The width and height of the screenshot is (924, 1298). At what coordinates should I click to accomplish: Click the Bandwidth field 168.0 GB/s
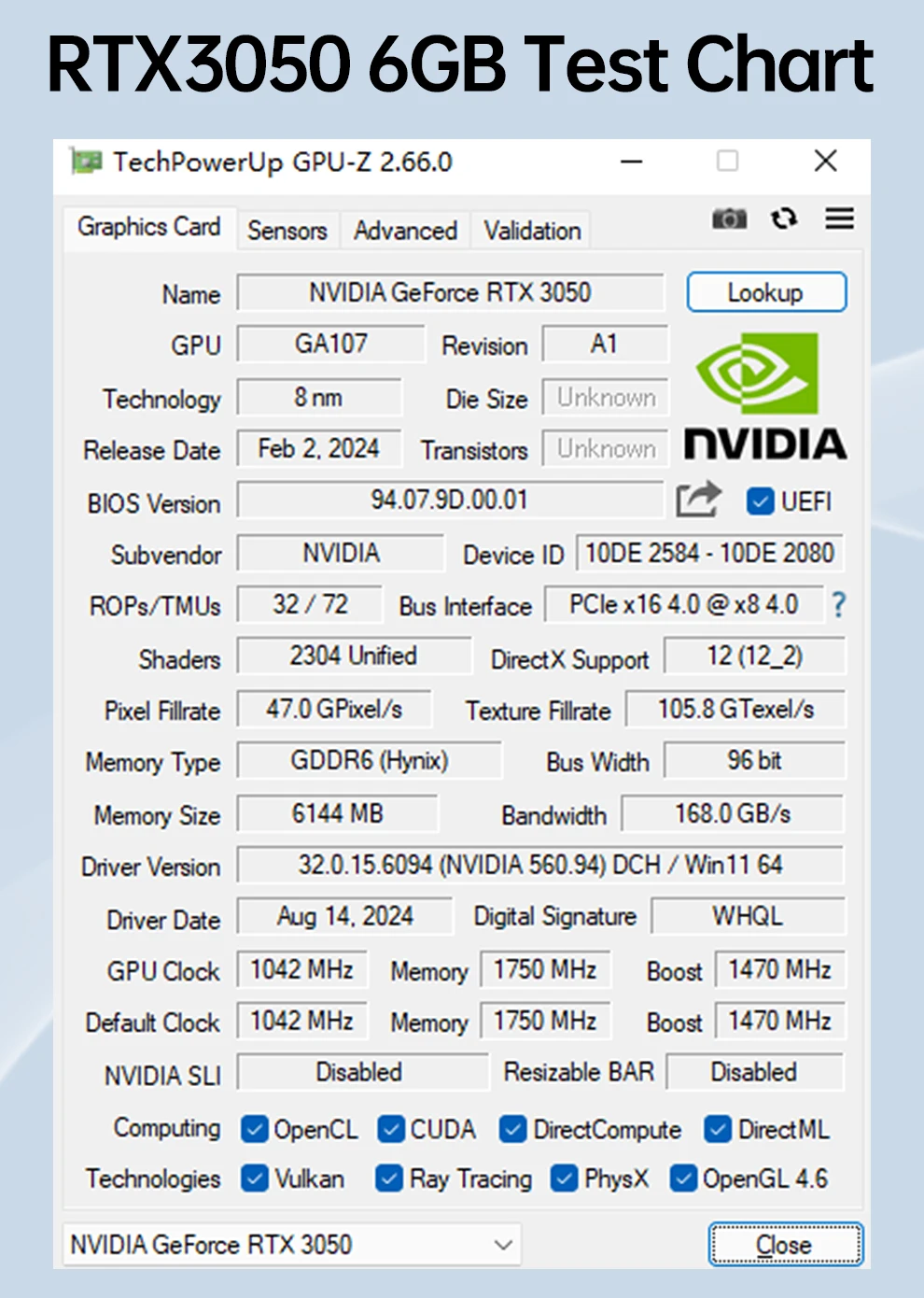click(733, 813)
